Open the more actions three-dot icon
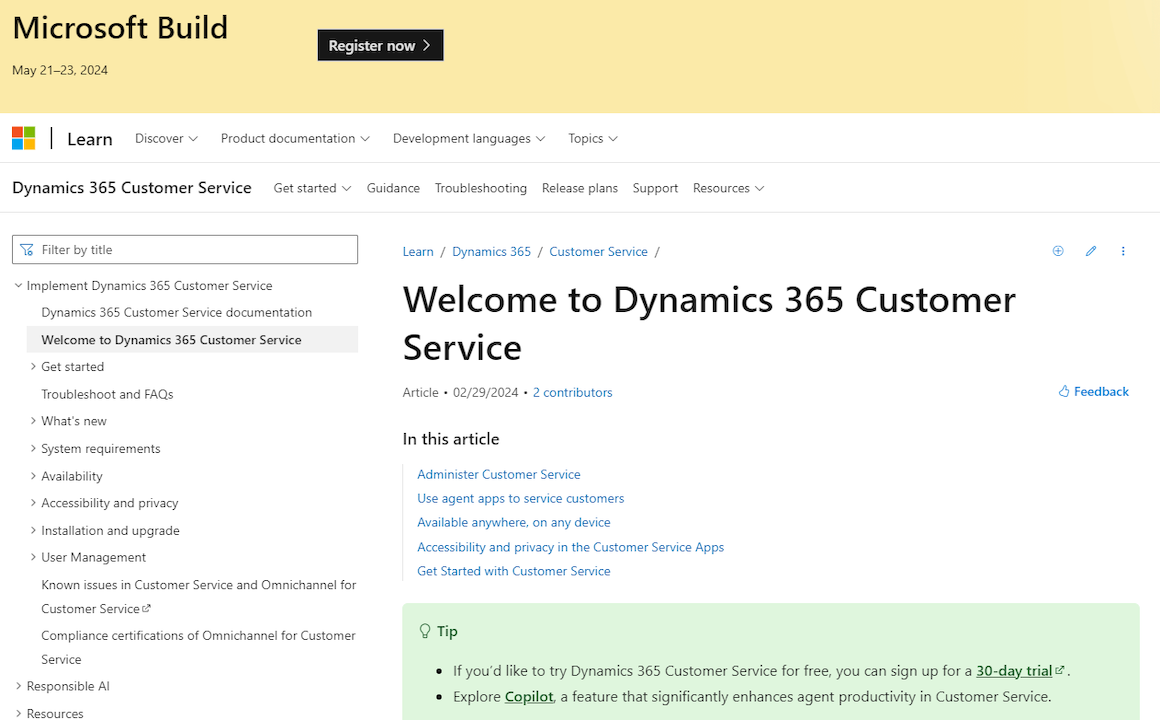 click(1123, 251)
